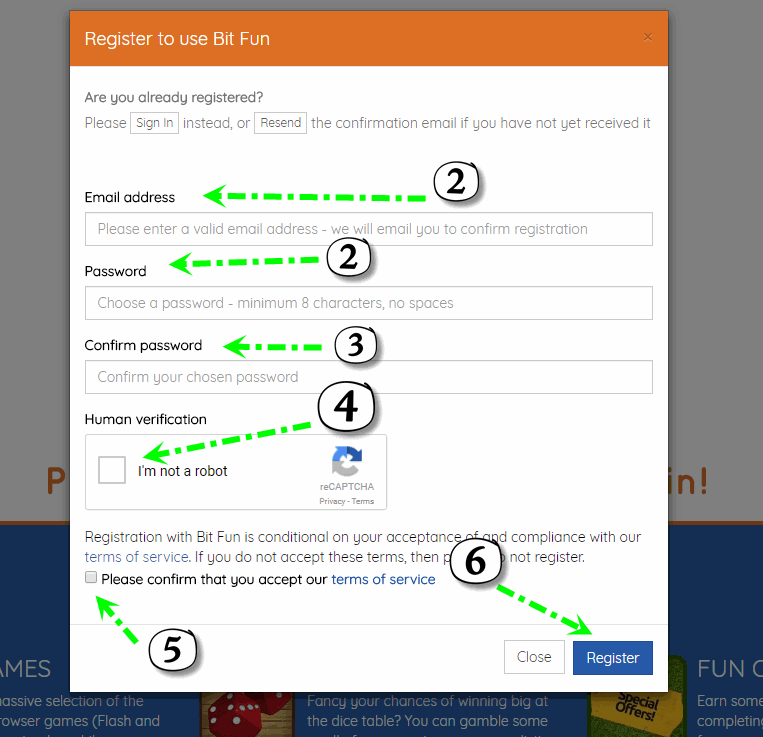Click the circled 2 beside Email address
Screen dimensions: 763x737
[456, 181]
